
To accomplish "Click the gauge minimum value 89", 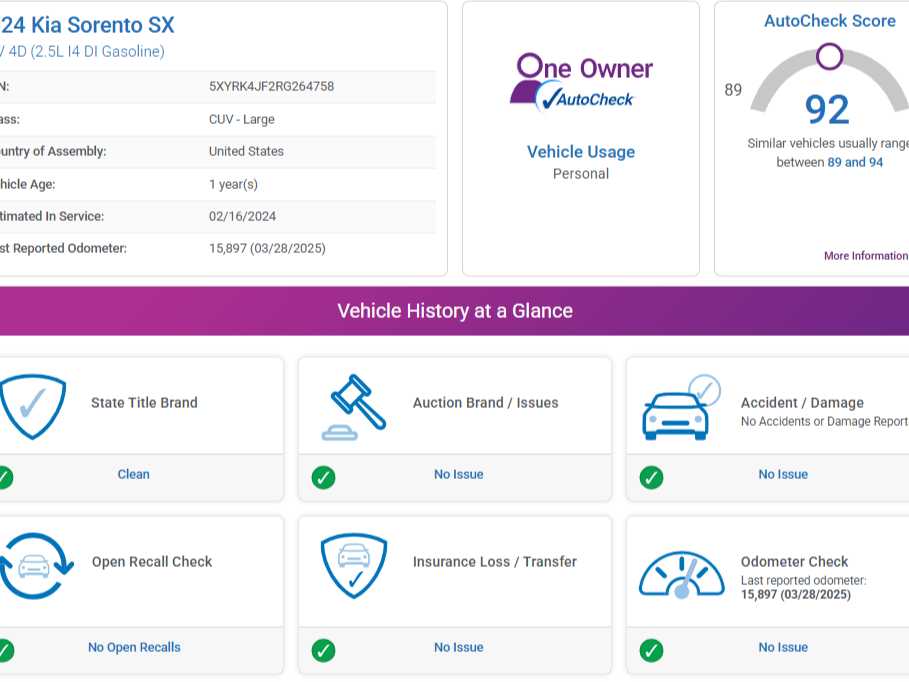I will click(733, 90).
